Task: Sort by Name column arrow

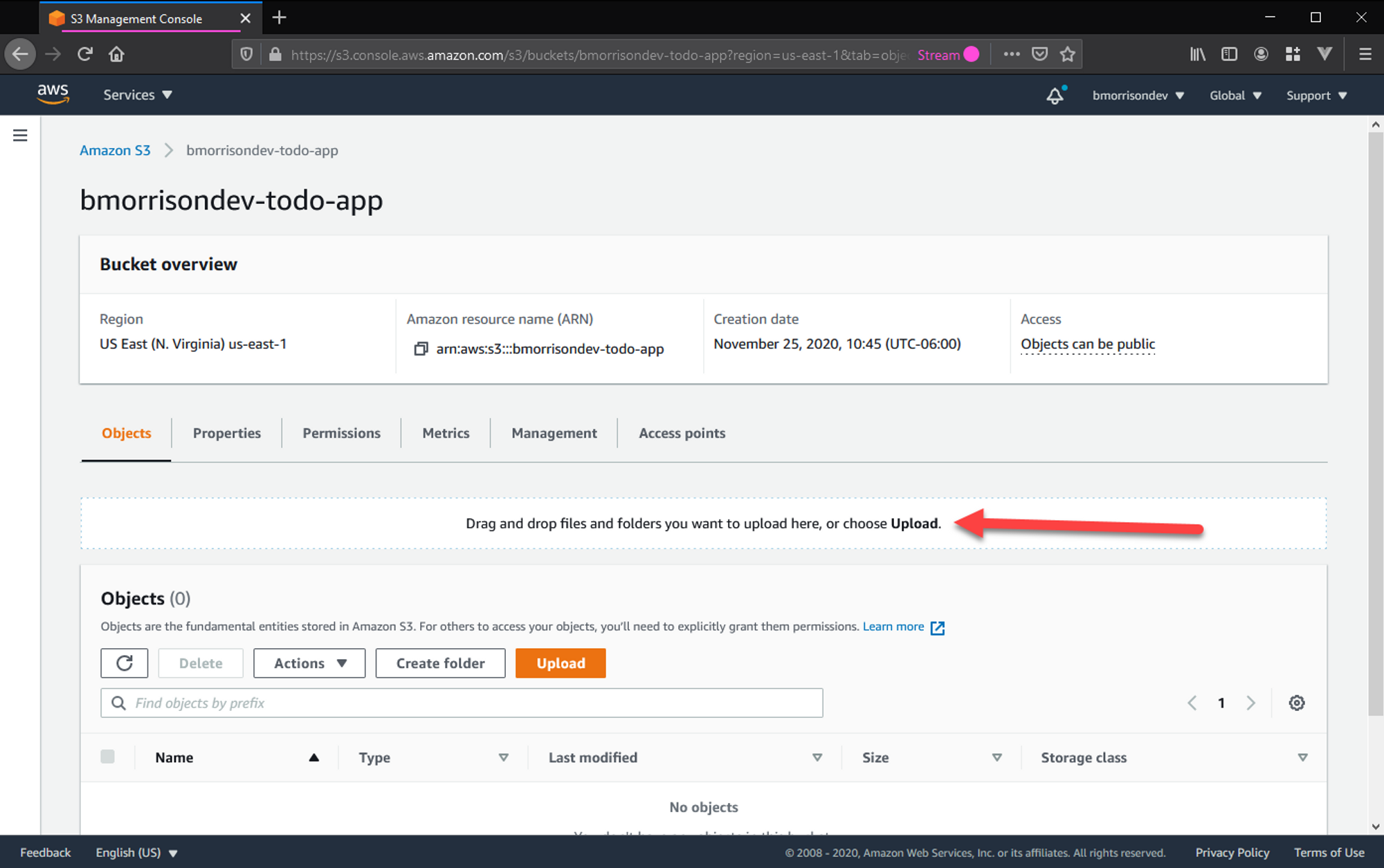Action: (x=313, y=757)
